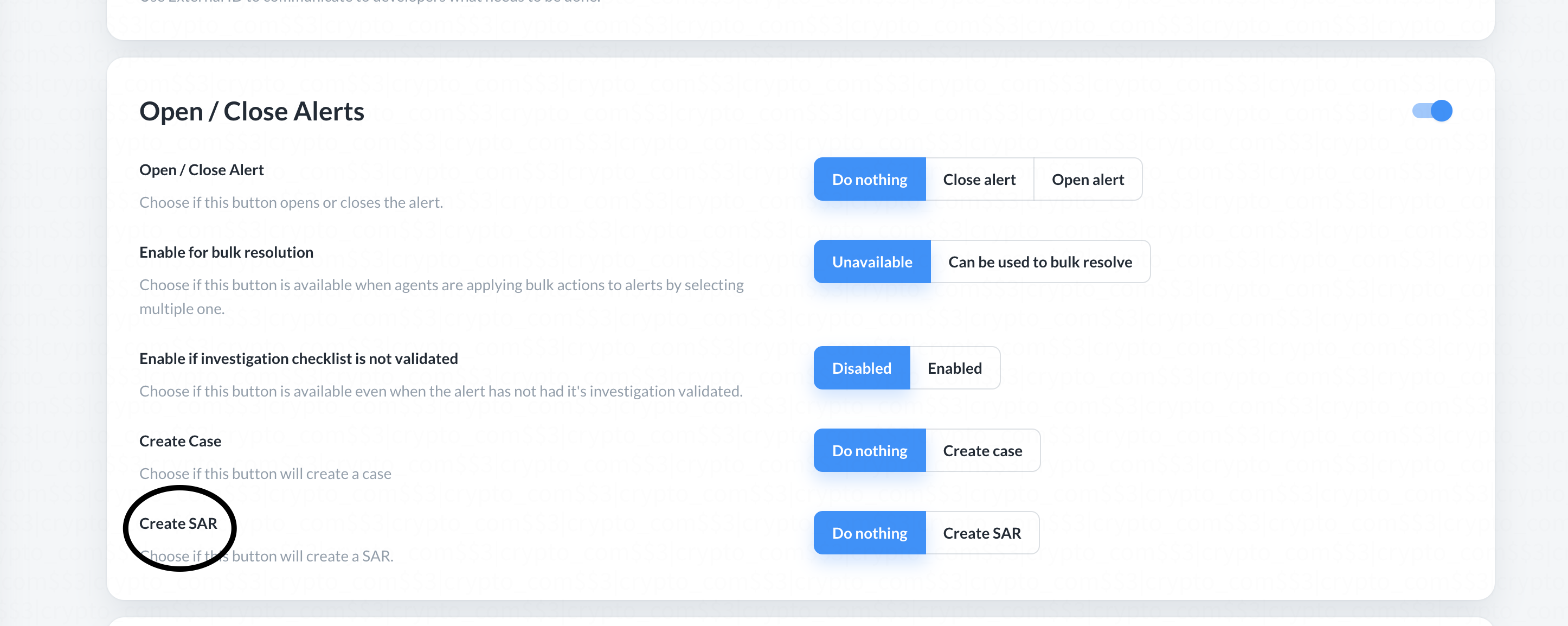
Task: Select Can be used to bulk resolve
Action: (x=1040, y=262)
